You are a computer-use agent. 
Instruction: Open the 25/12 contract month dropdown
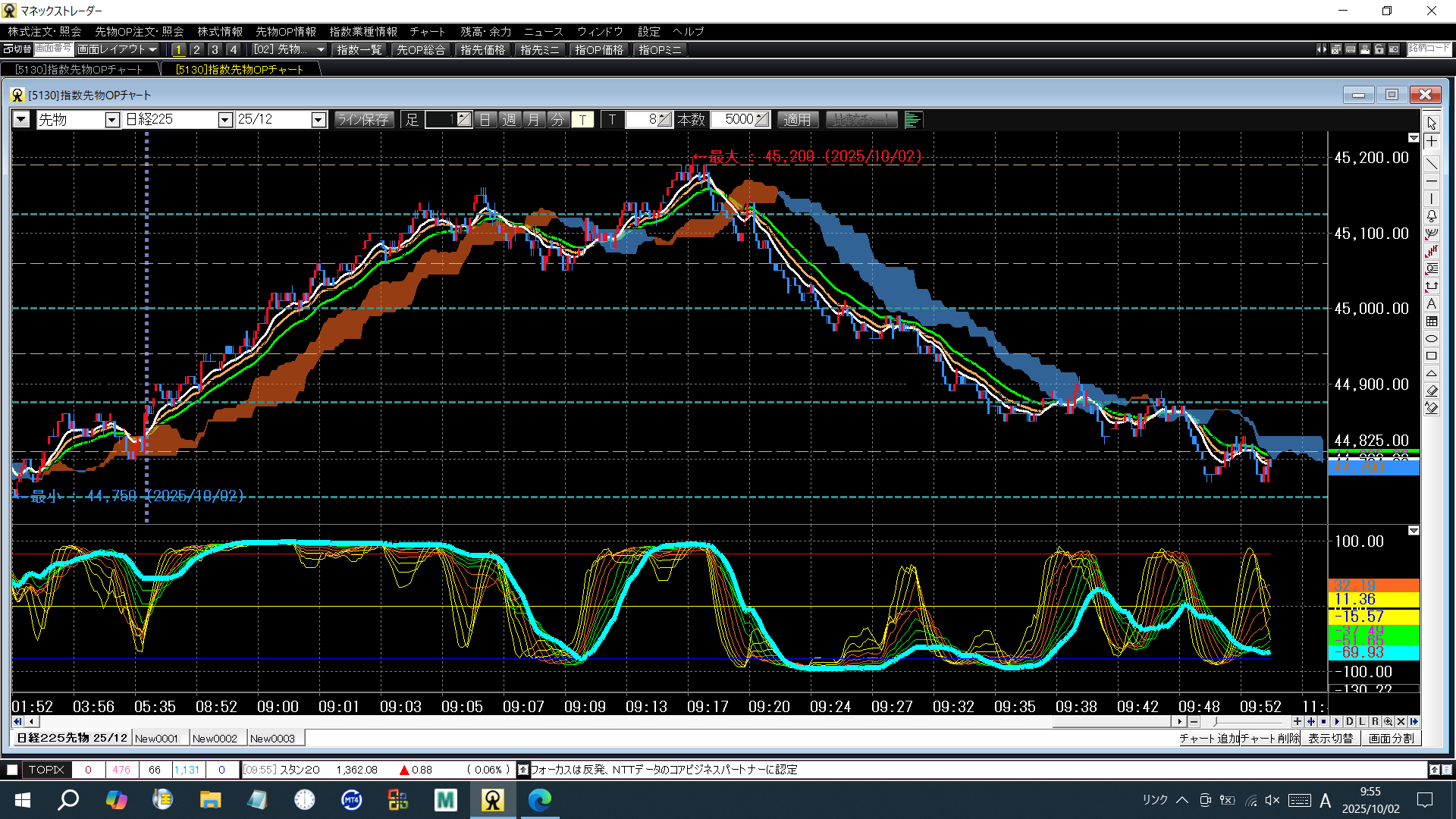tap(318, 120)
